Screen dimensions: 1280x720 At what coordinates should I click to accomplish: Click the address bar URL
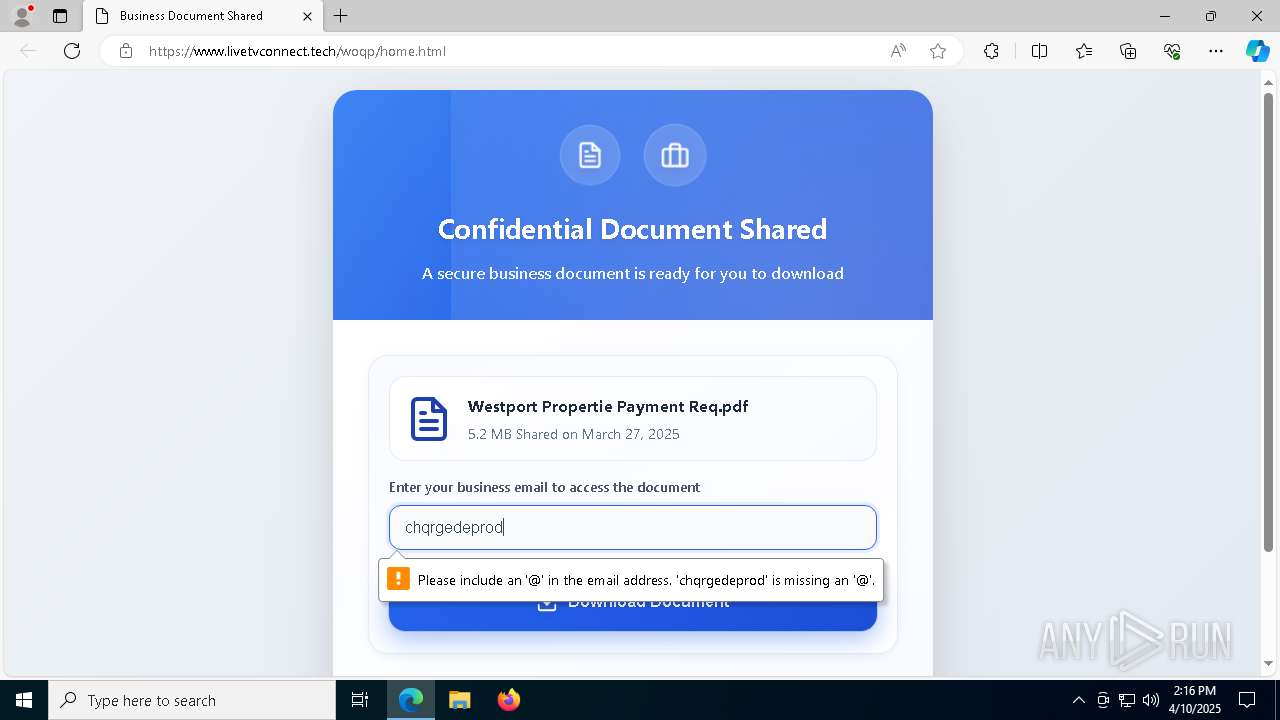[x=297, y=51]
